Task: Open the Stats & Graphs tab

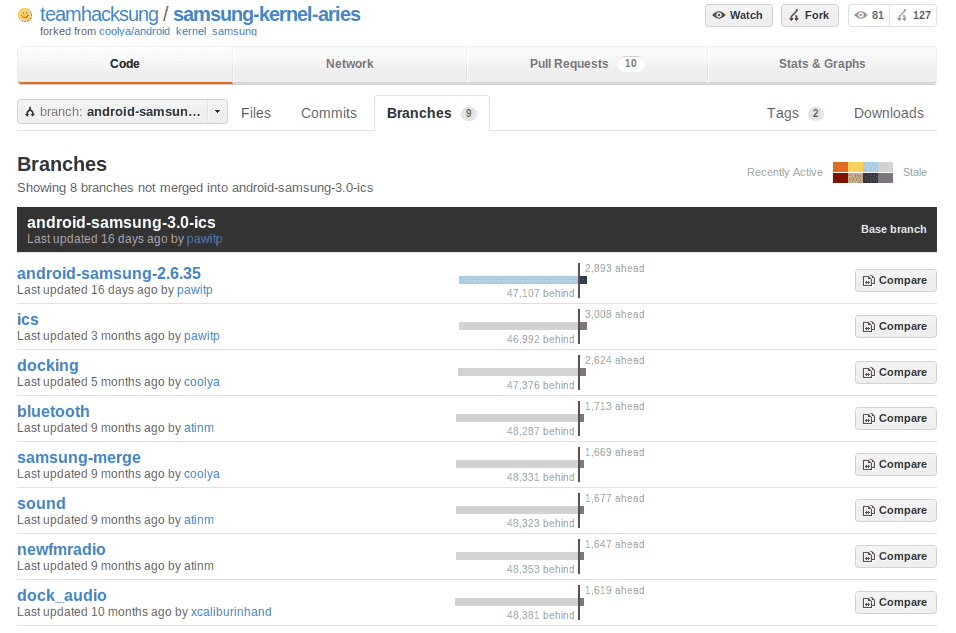Action: click(x=822, y=64)
